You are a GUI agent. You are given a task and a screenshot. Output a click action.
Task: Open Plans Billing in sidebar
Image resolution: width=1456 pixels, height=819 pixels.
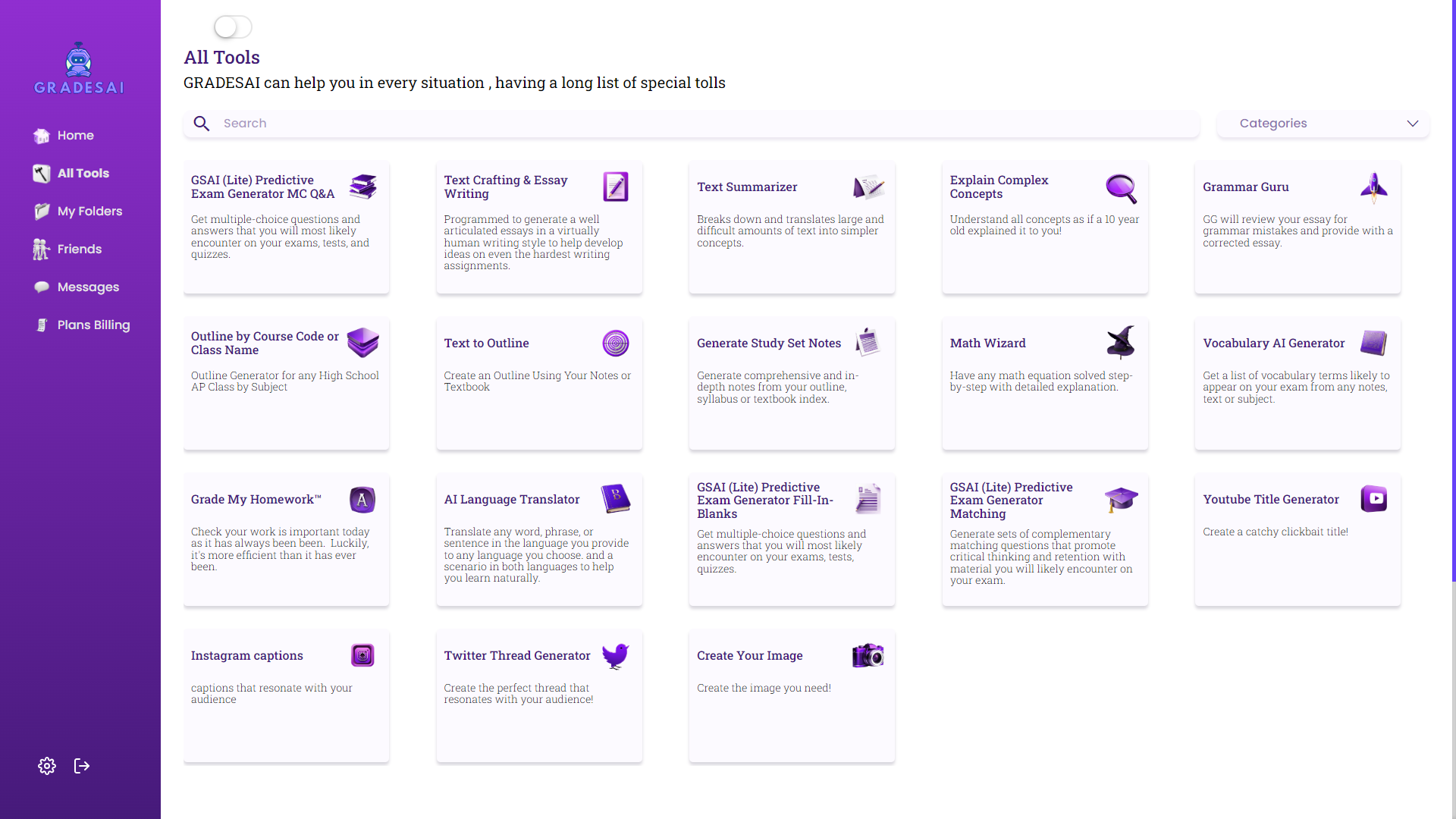pos(93,325)
